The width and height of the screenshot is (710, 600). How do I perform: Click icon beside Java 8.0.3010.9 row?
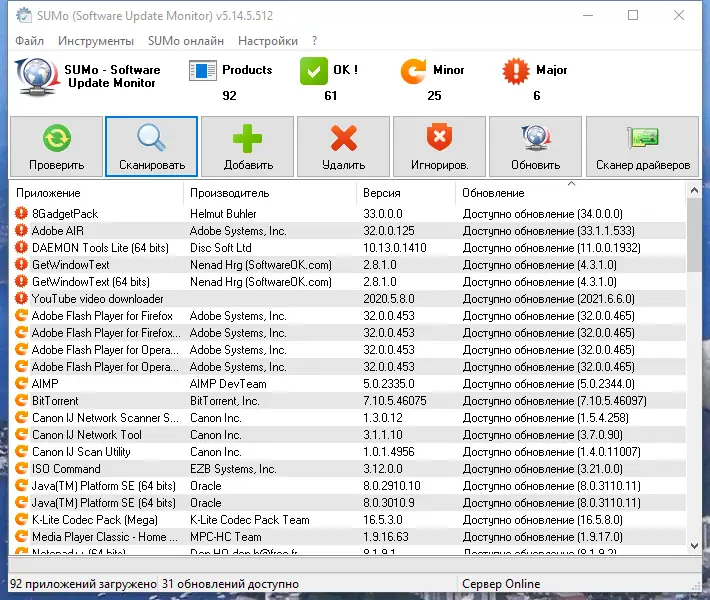[x=21, y=503]
